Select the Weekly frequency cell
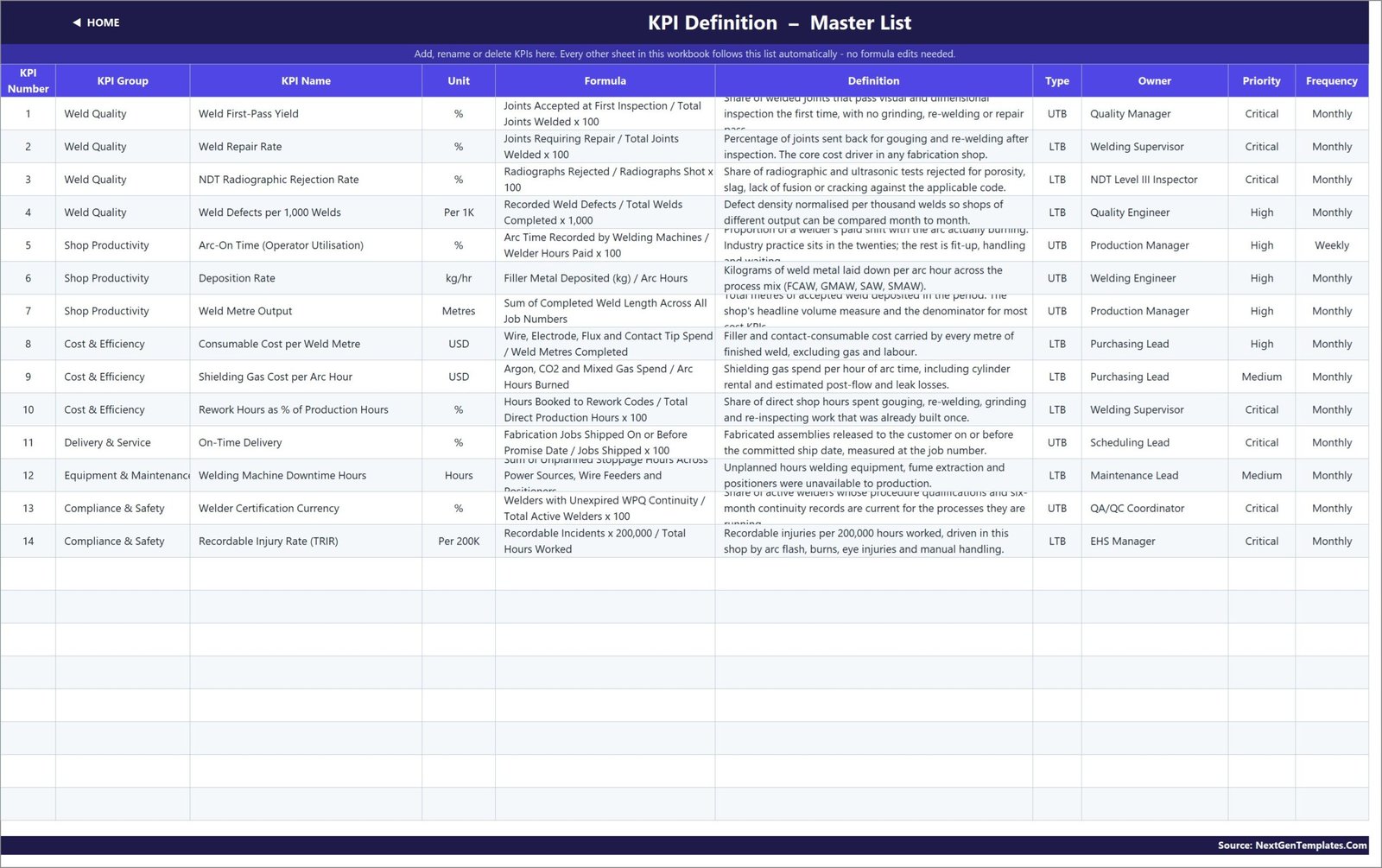This screenshot has width=1382, height=868. pyautogui.click(x=1332, y=245)
